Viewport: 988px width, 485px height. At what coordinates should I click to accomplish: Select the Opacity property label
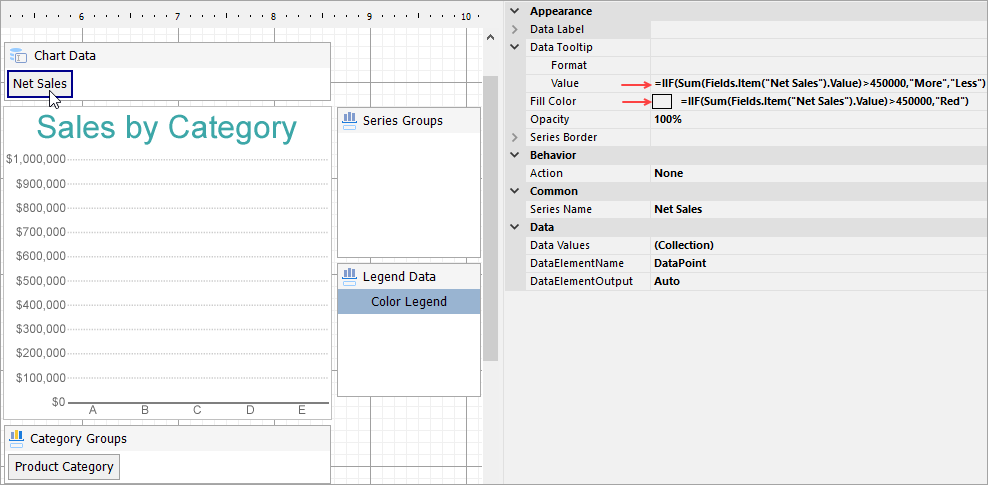[549, 119]
